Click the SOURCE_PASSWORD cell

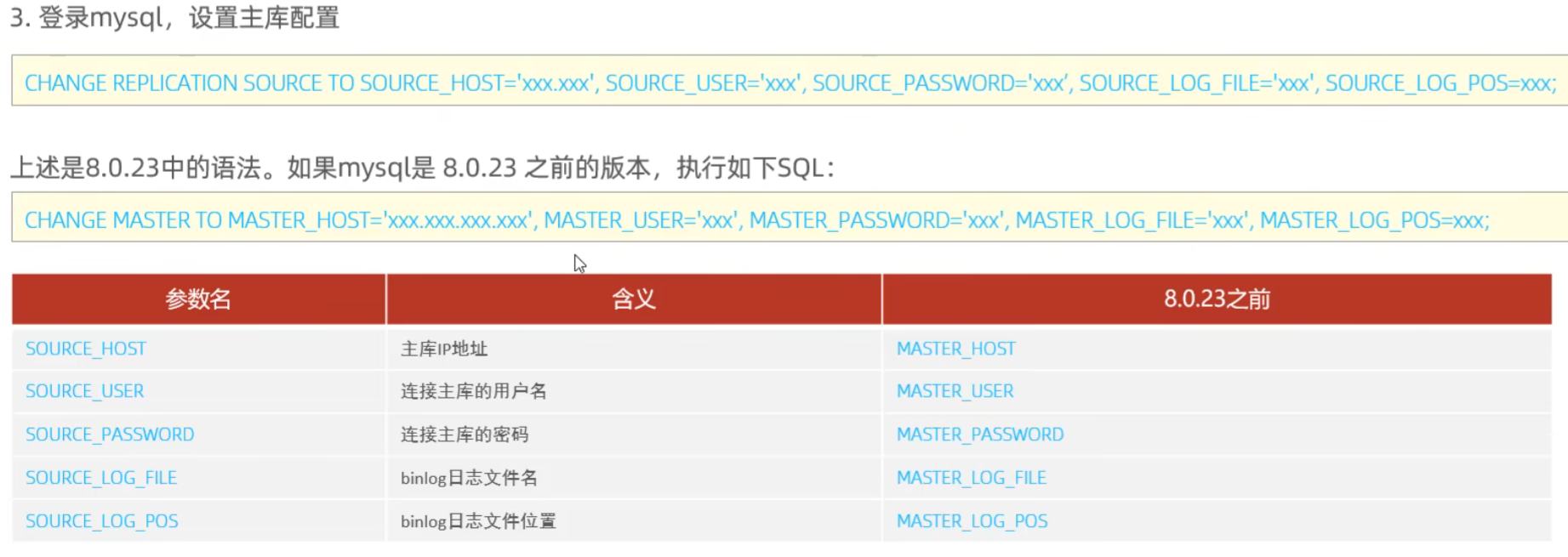tap(198, 435)
